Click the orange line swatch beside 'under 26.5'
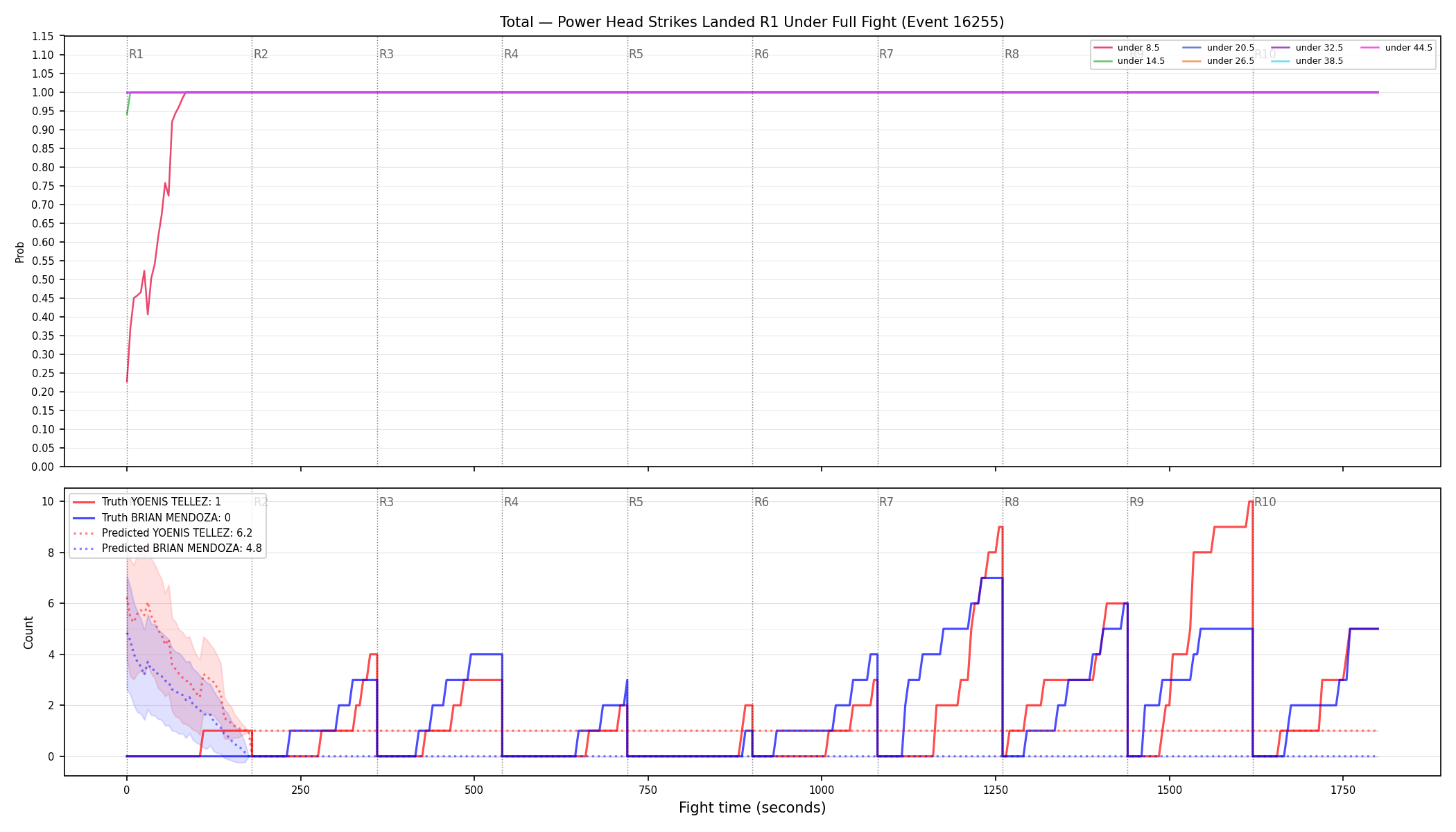The height and width of the screenshot is (832, 1456). click(1193, 61)
